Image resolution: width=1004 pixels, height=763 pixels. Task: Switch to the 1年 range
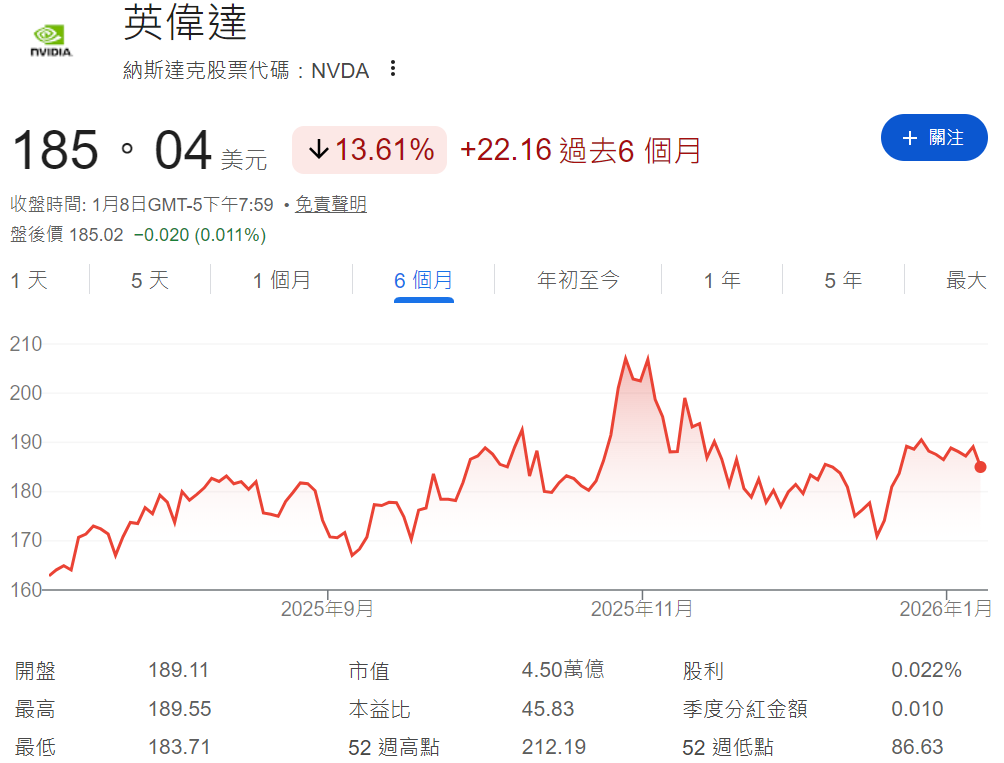click(722, 281)
